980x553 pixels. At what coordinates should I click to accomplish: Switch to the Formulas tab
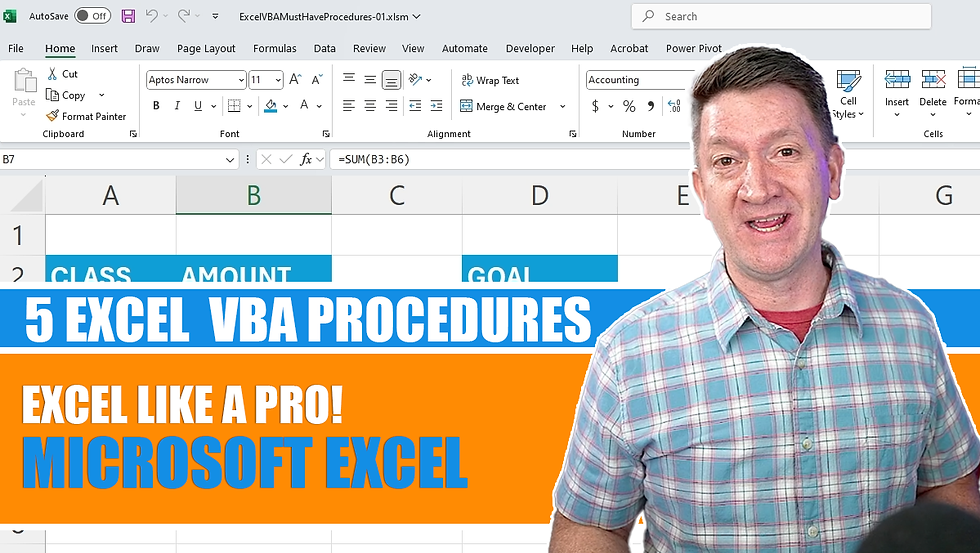274,48
